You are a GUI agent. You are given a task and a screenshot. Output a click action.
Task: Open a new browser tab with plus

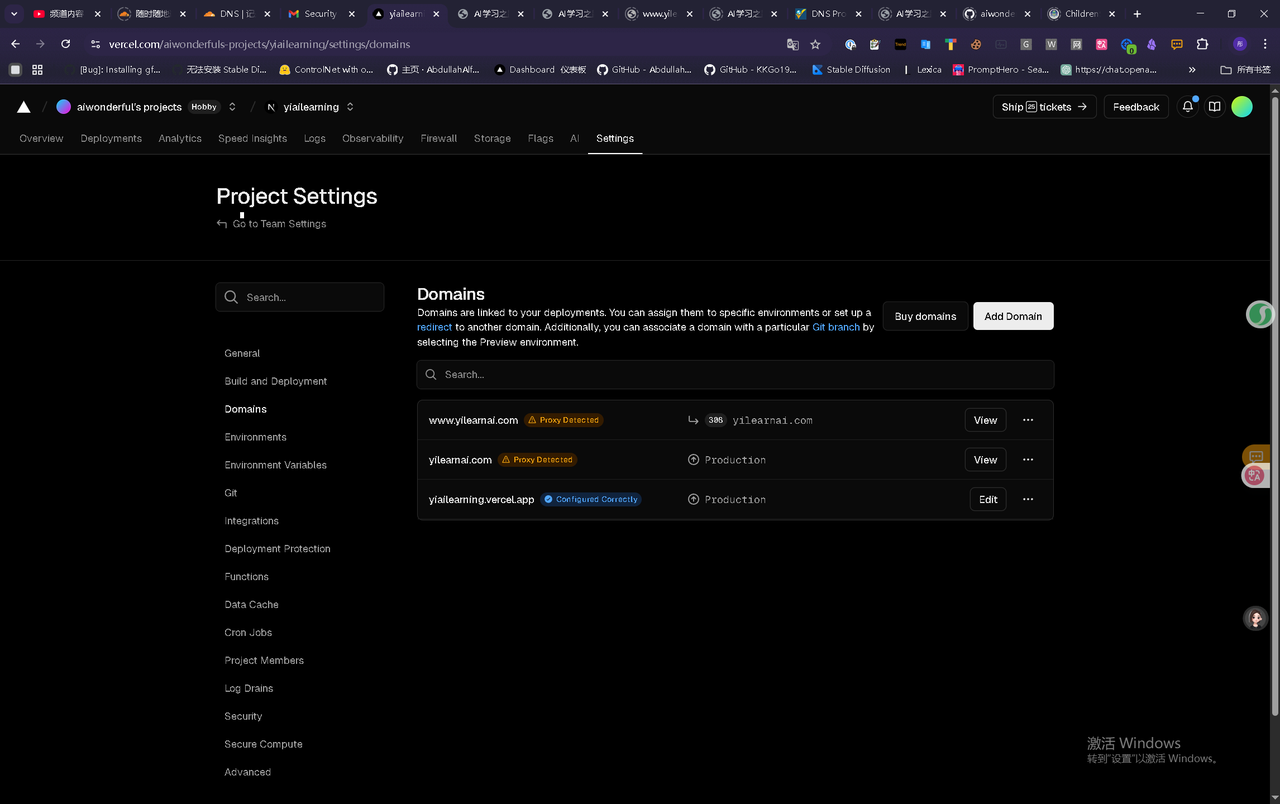click(x=1137, y=14)
